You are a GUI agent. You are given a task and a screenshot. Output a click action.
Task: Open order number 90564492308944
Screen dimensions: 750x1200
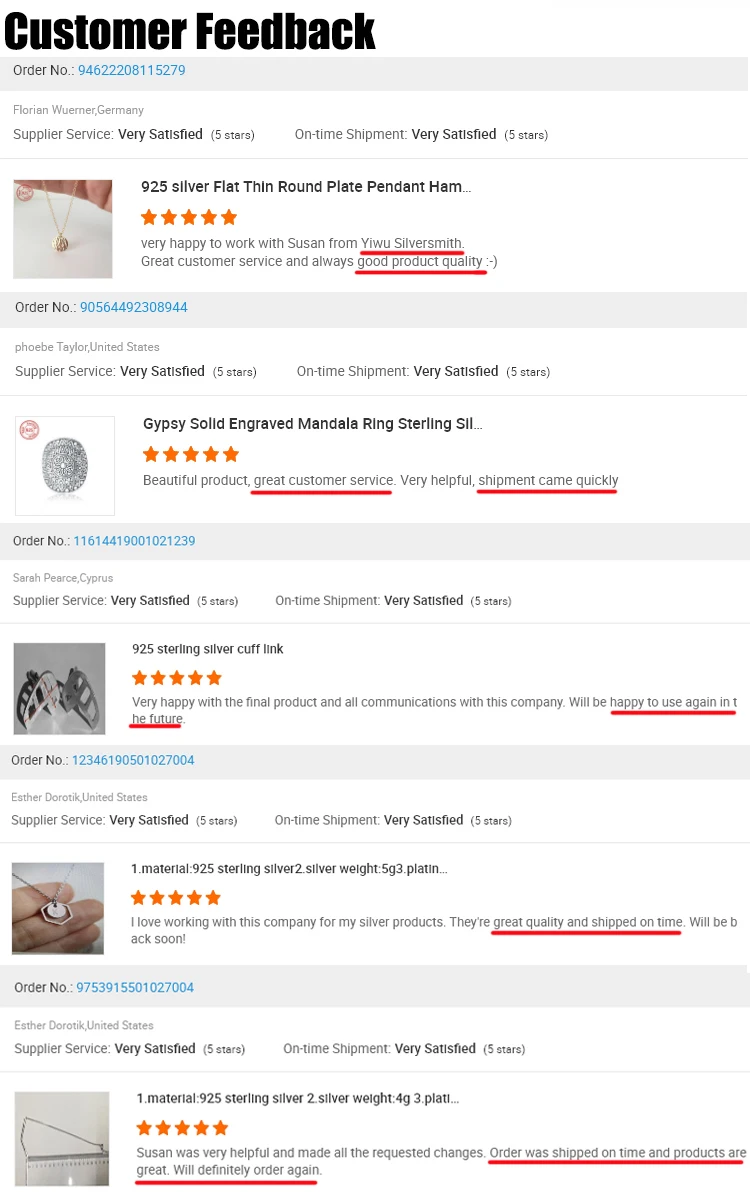[133, 307]
